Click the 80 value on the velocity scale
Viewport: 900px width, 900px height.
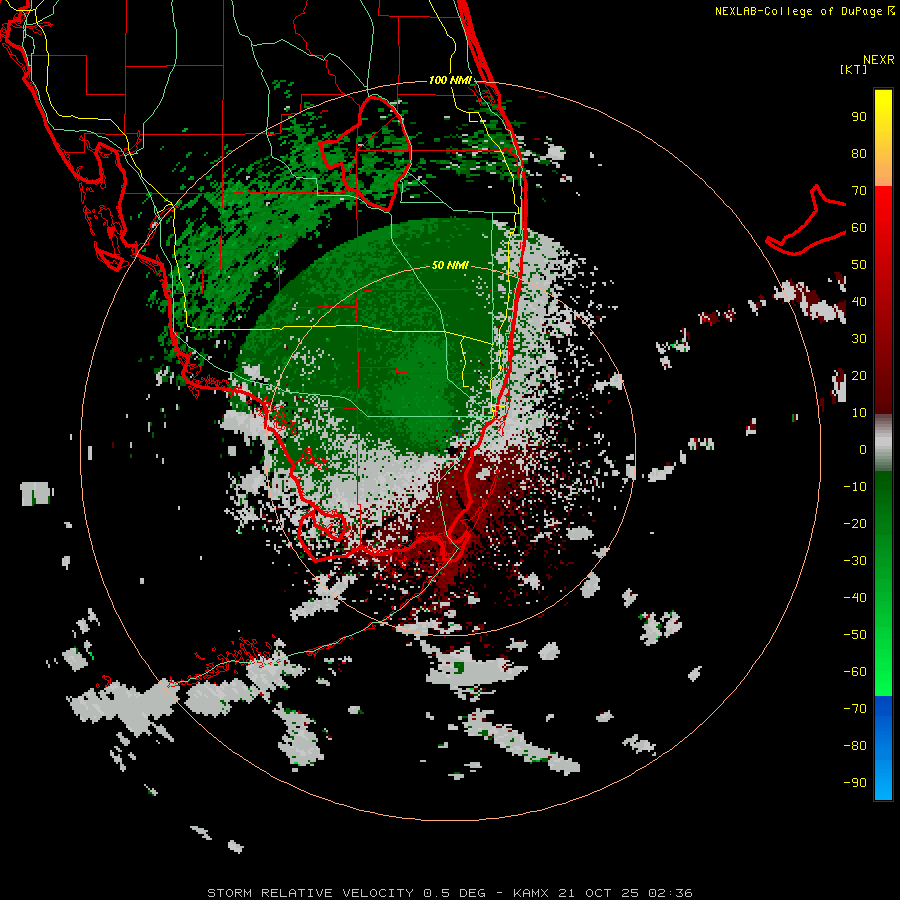pyautogui.click(x=859, y=153)
